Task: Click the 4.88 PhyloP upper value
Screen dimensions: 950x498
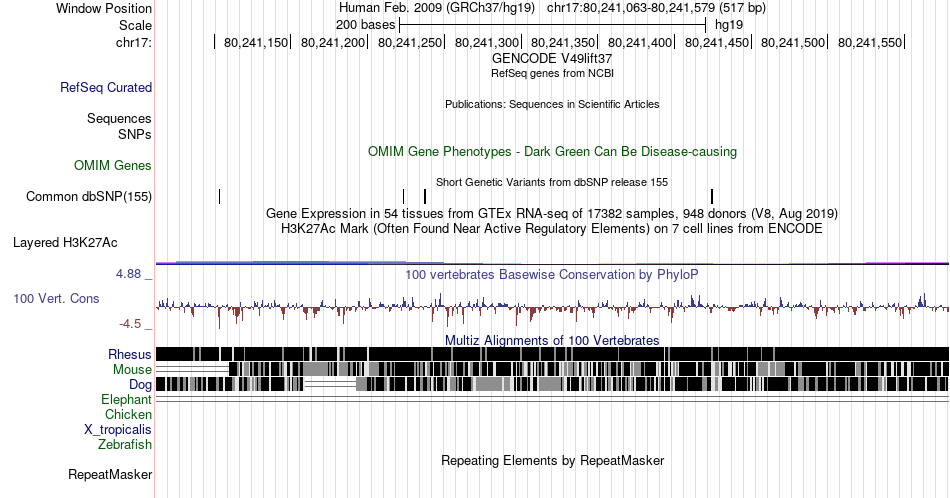Action: (128, 274)
